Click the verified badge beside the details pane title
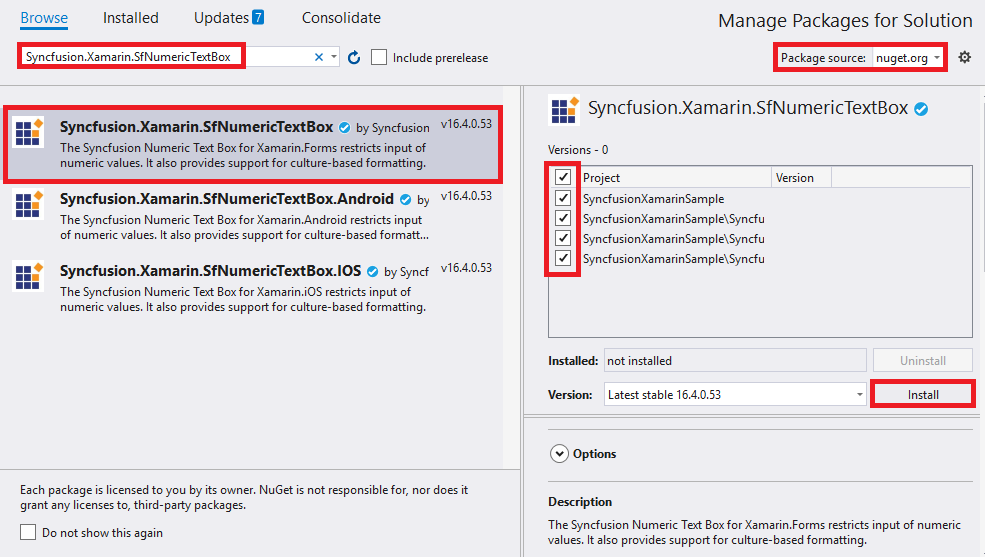The image size is (985, 557). point(921,109)
